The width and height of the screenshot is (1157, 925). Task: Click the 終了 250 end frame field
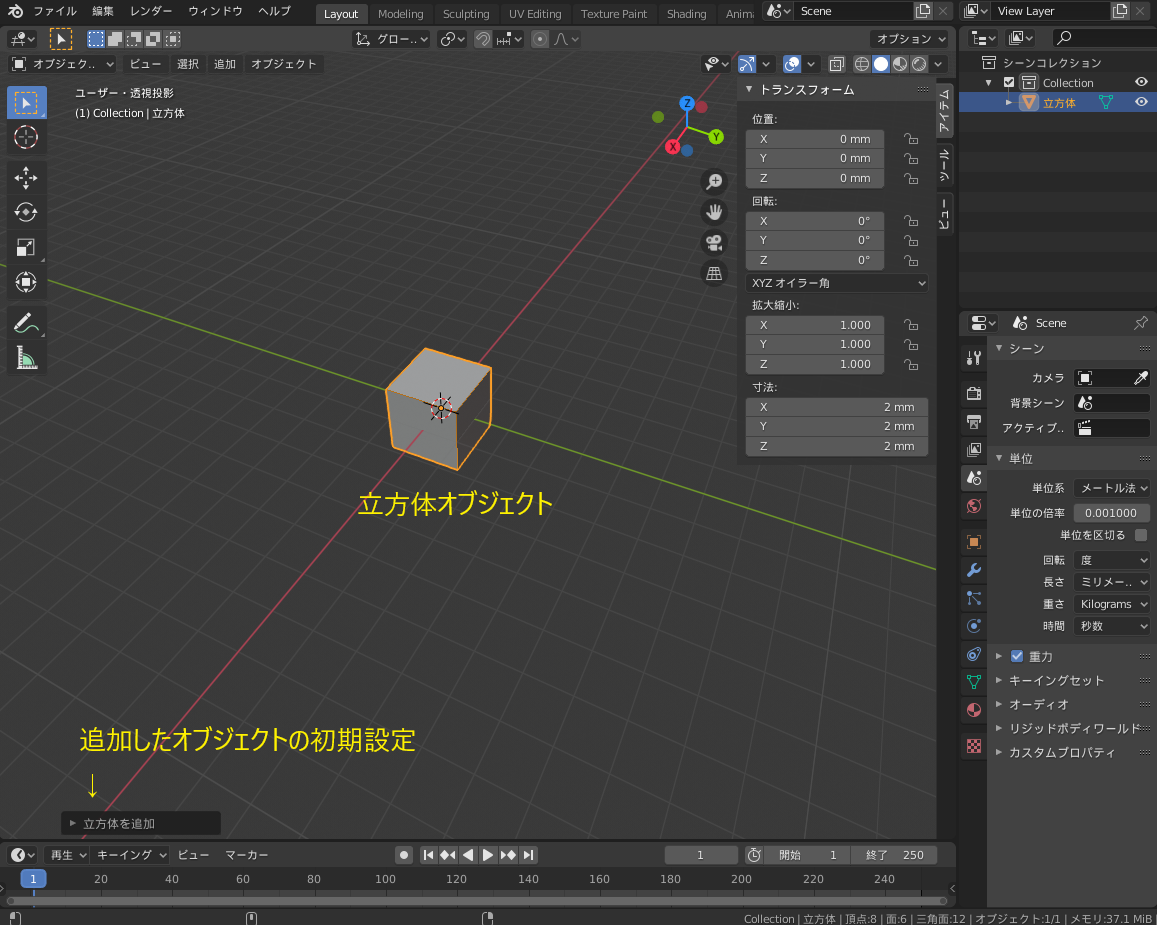894,855
